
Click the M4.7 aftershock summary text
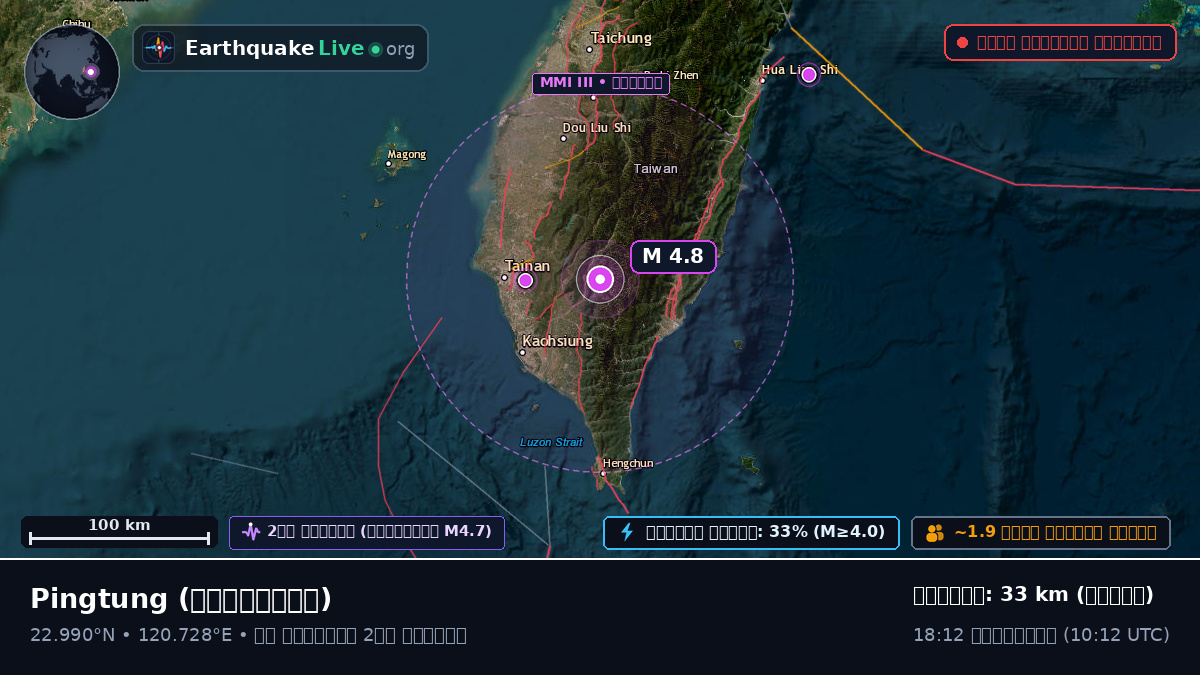pos(379,532)
